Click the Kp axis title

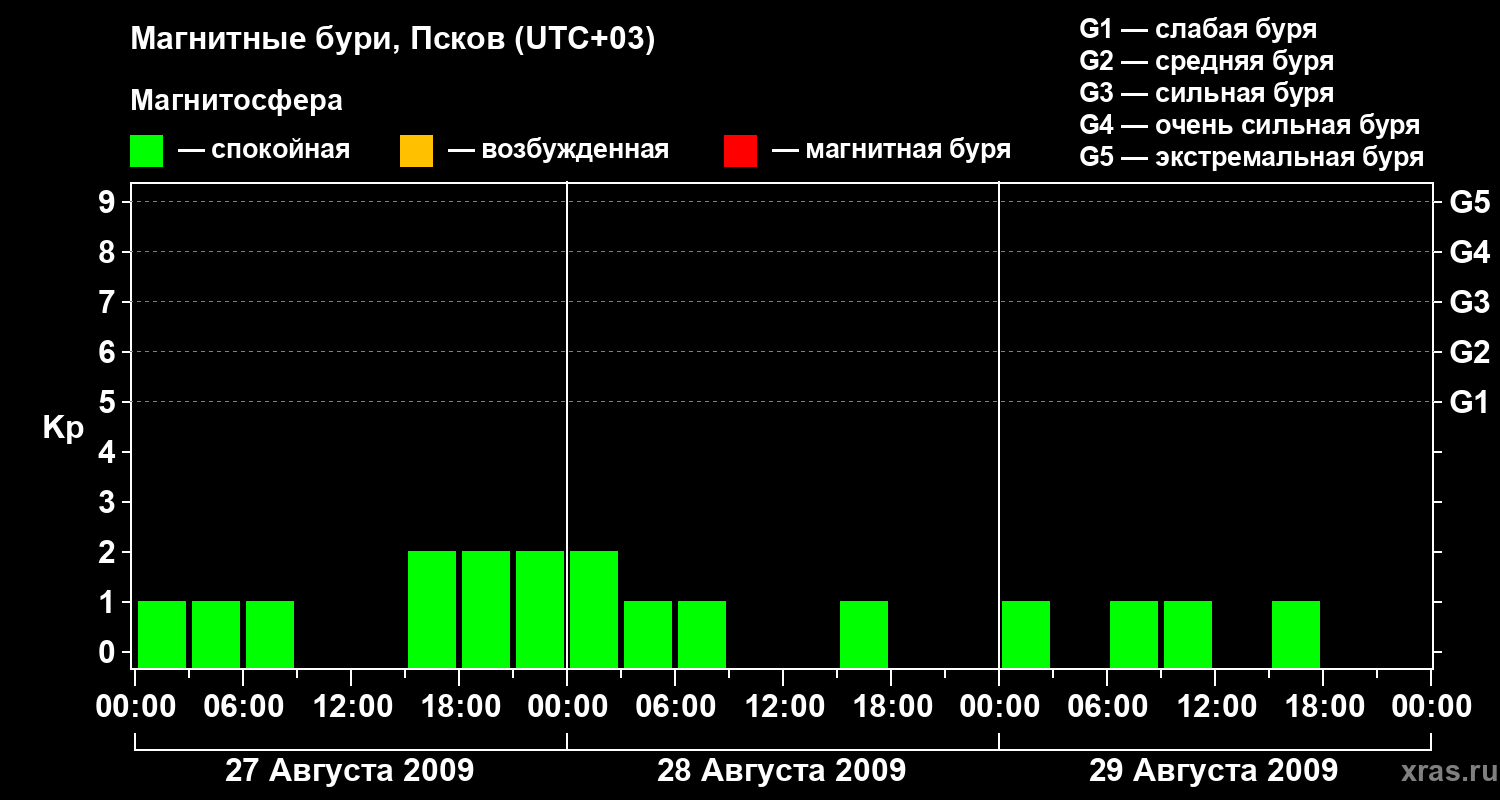pyautogui.click(x=63, y=428)
